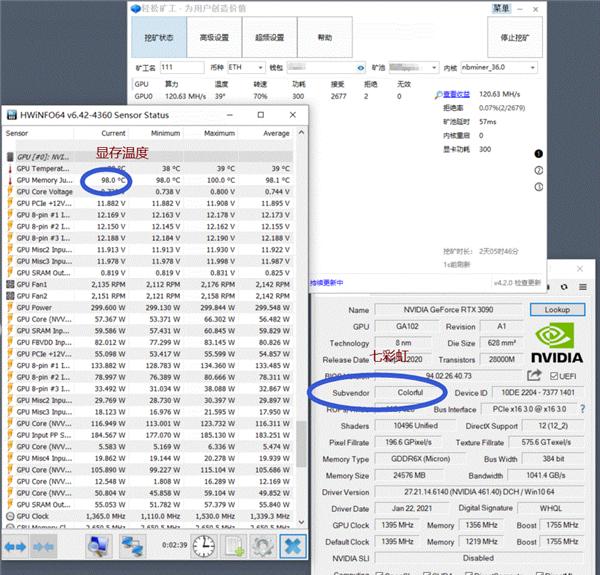Screen dimensions: 600x575
Task: Open the 查看收益 link
Action: (x=456, y=94)
